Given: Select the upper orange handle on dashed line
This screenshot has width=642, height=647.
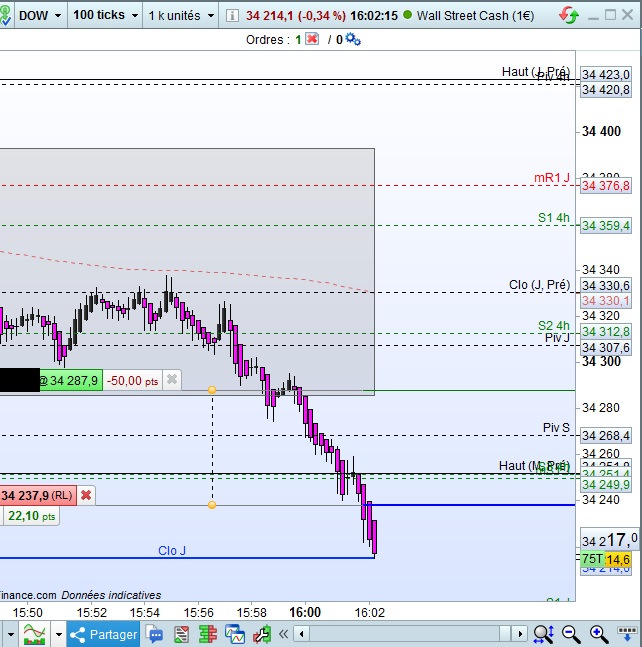Looking at the screenshot, I should point(212,390).
